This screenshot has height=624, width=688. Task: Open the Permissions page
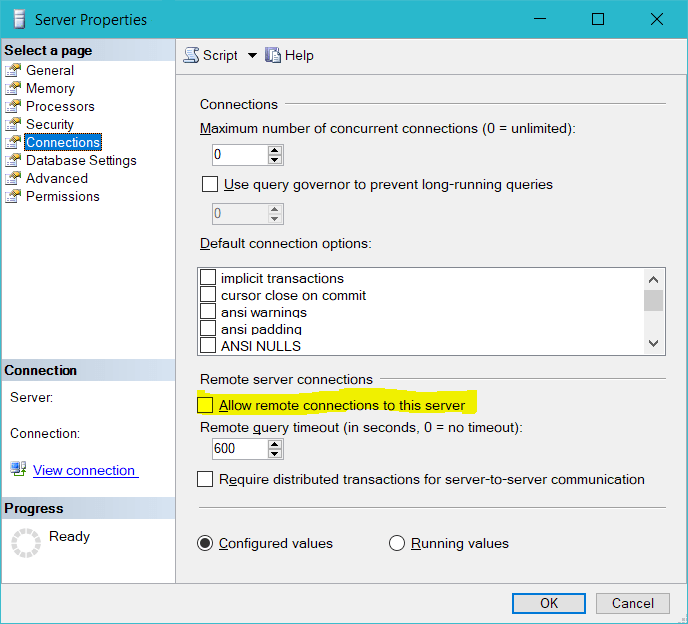(63, 196)
